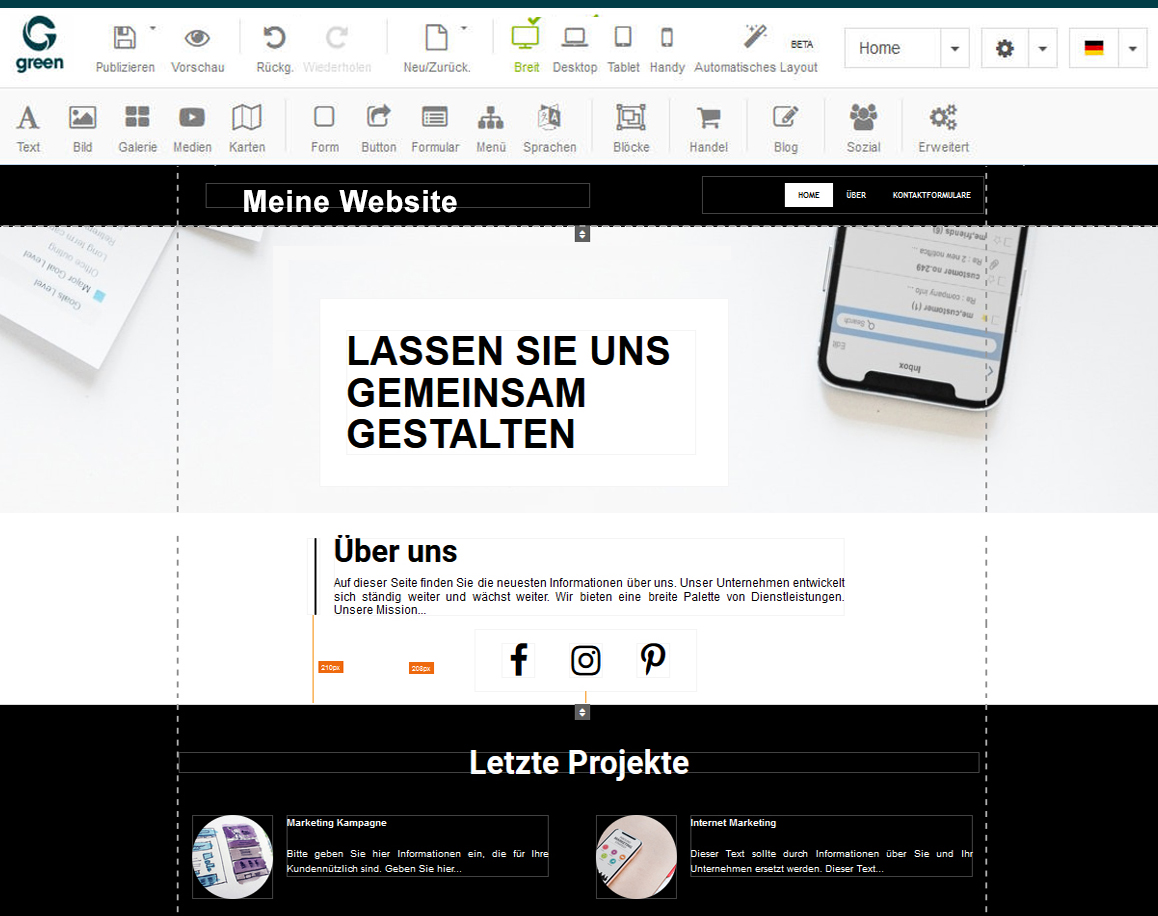Viewport: 1158px width, 916px height.
Task: Select the Handel tool
Action: point(708,127)
